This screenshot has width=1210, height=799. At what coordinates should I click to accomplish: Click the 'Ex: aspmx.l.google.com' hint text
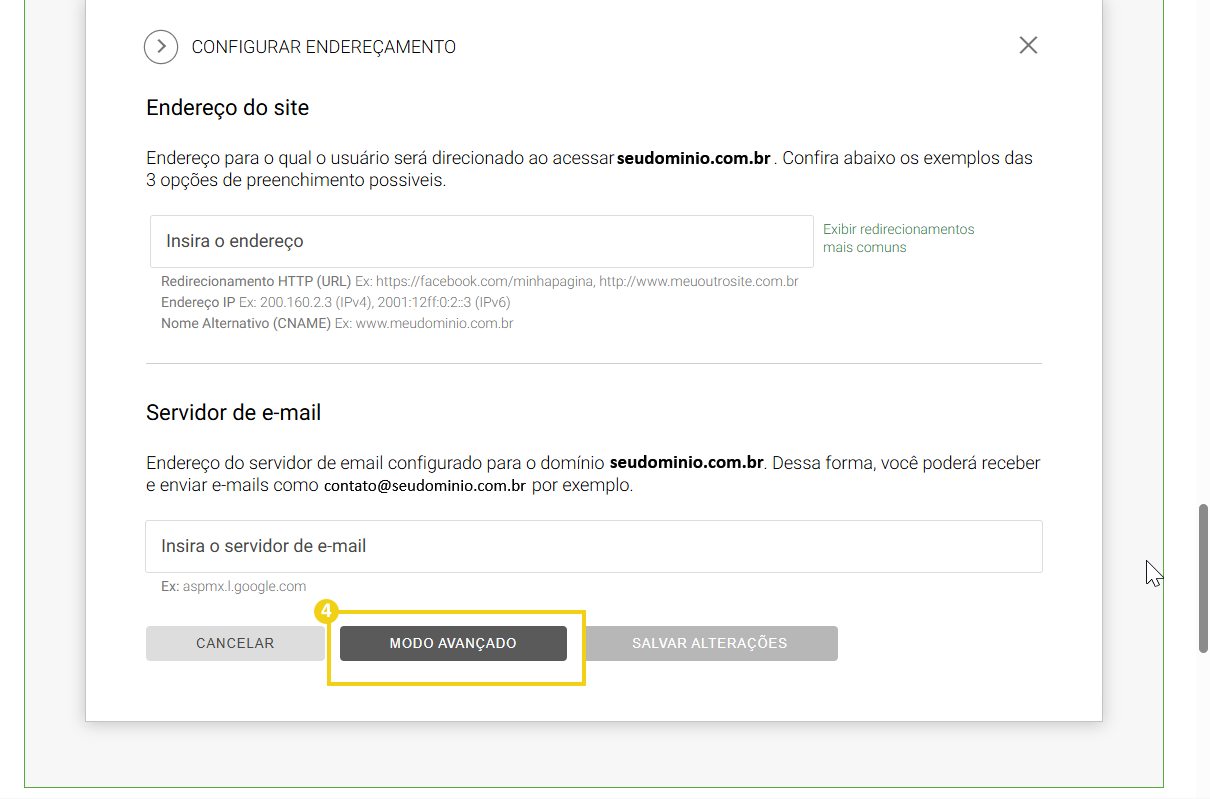[x=233, y=586]
